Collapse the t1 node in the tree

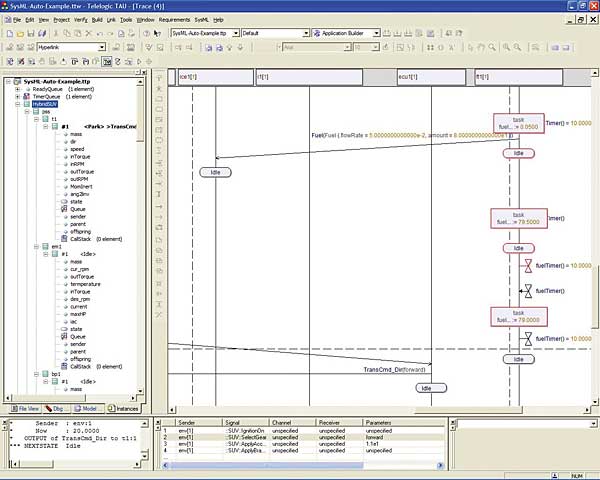(36, 119)
